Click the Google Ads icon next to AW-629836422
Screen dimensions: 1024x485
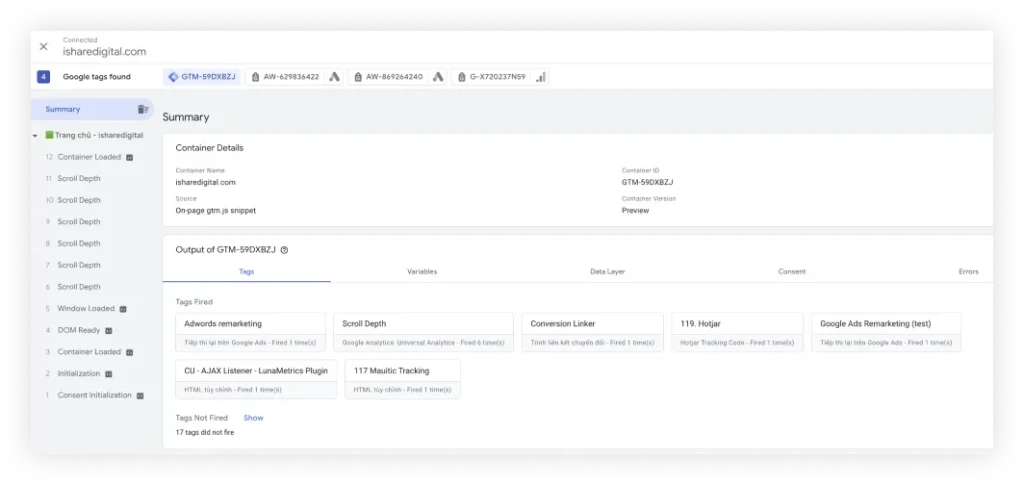coord(334,77)
